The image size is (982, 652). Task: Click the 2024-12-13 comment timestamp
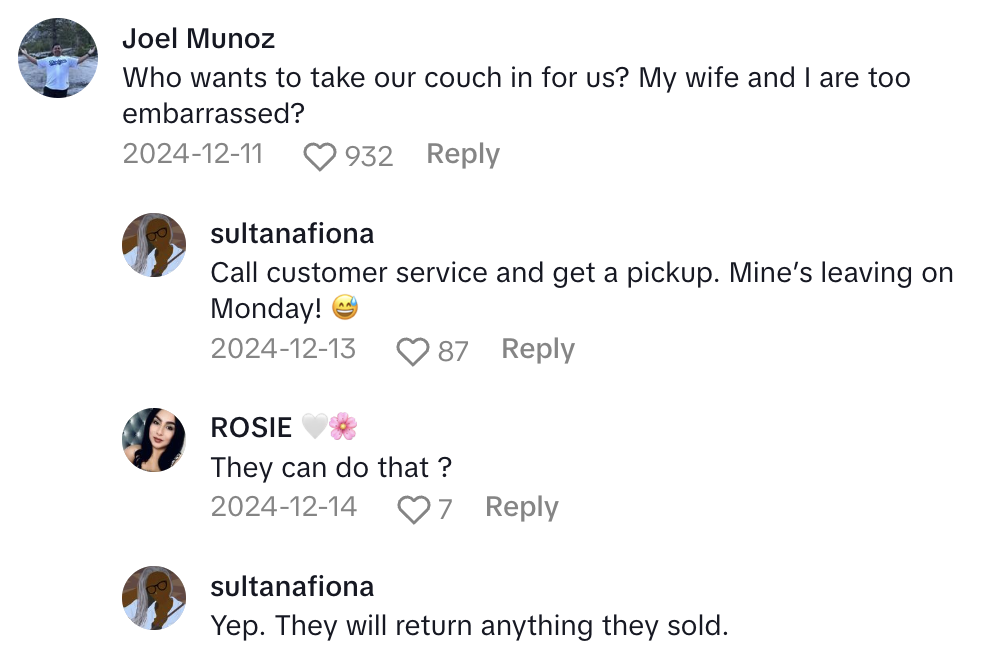(283, 349)
